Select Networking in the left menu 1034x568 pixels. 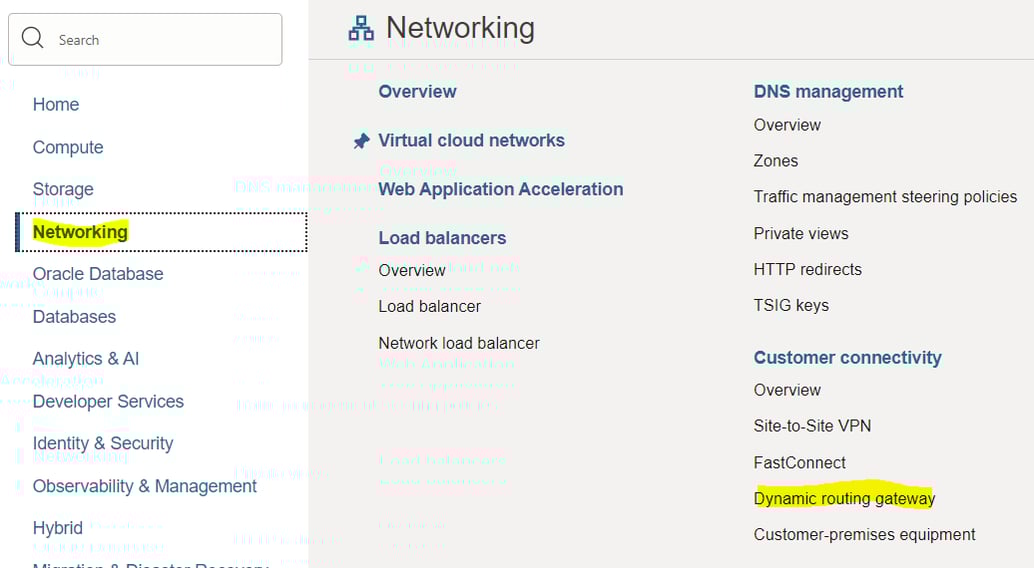(x=80, y=232)
